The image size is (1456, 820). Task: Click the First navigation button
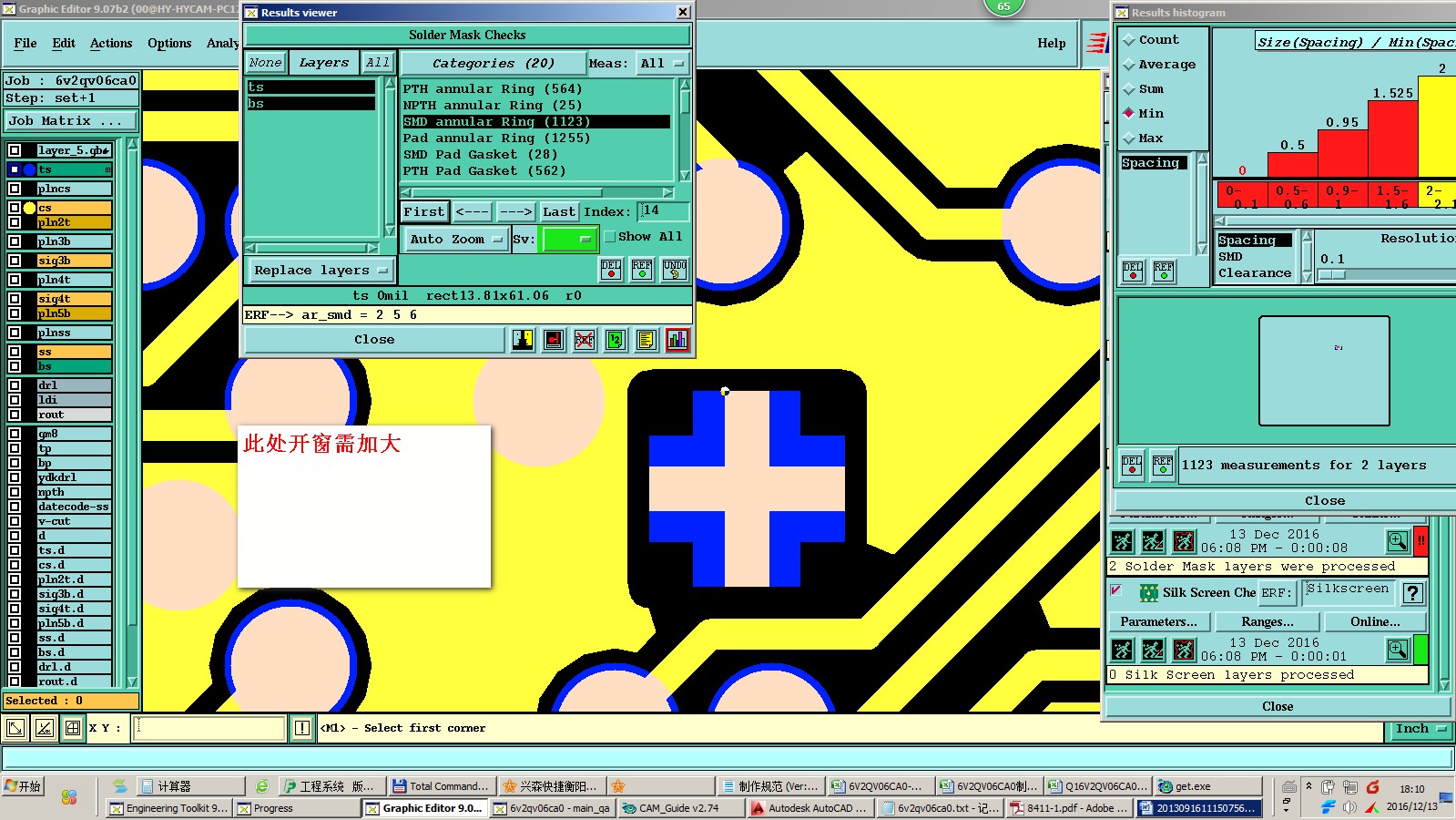click(424, 212)
